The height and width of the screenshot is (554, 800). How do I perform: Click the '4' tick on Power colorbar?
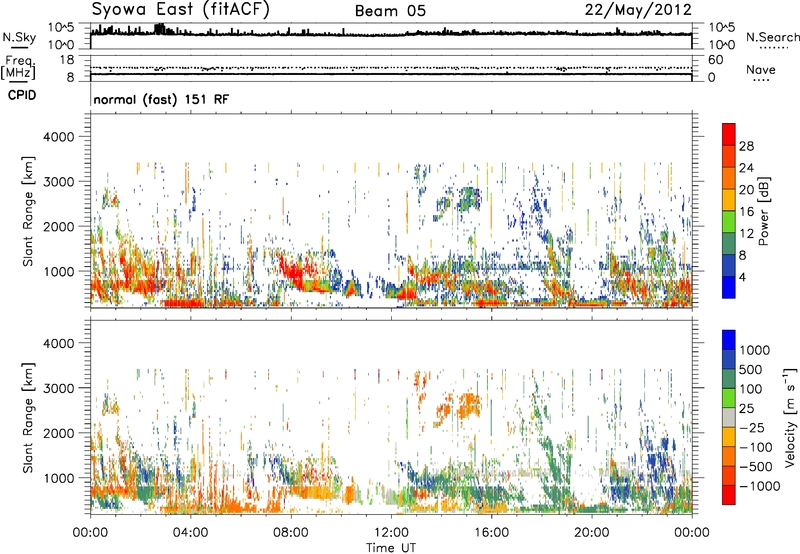742,277
